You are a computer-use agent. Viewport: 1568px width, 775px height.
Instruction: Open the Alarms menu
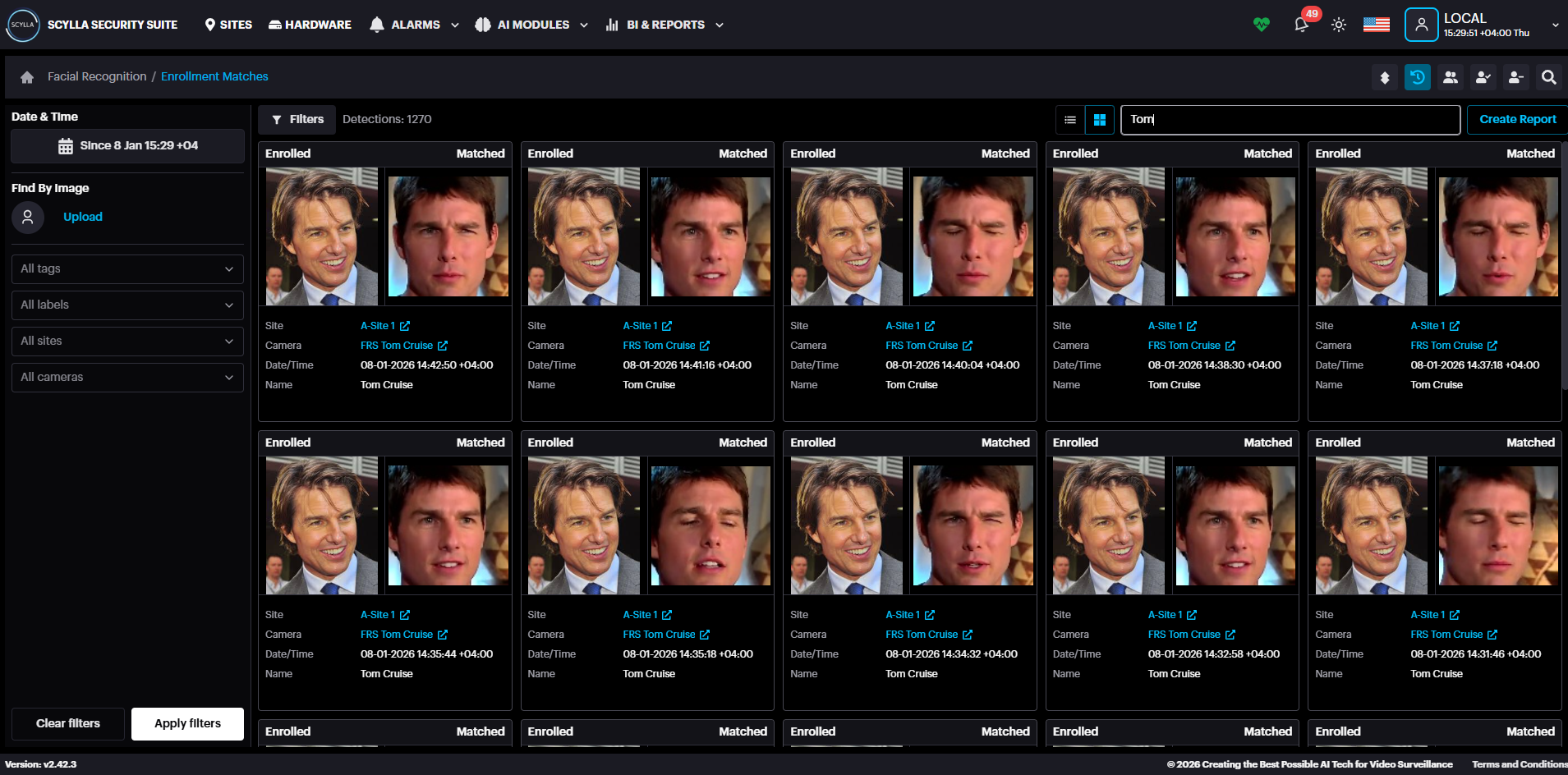pos(414,25)
